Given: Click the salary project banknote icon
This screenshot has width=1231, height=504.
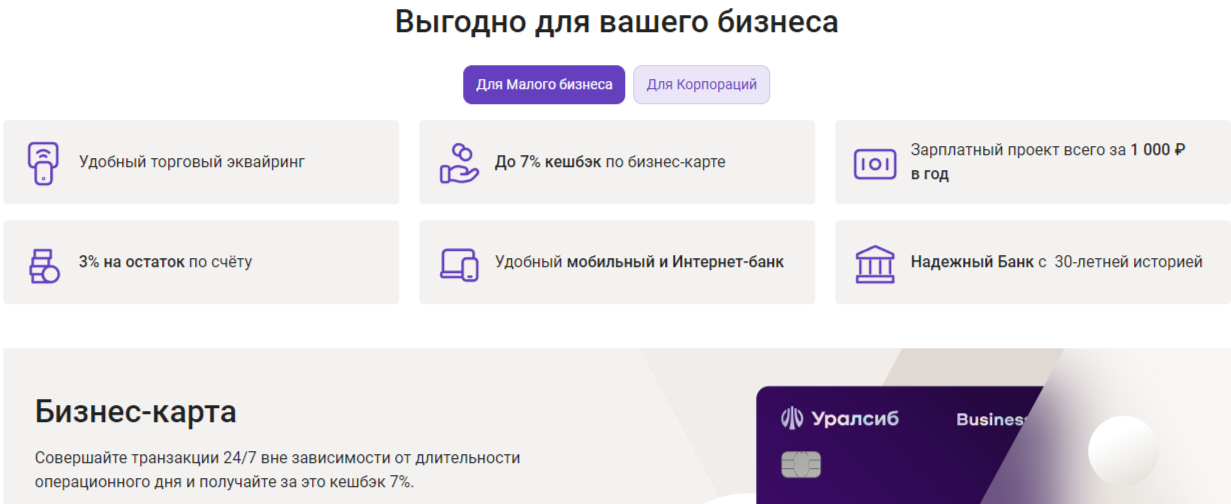Looking at the screenshot, I should point(875,163).
